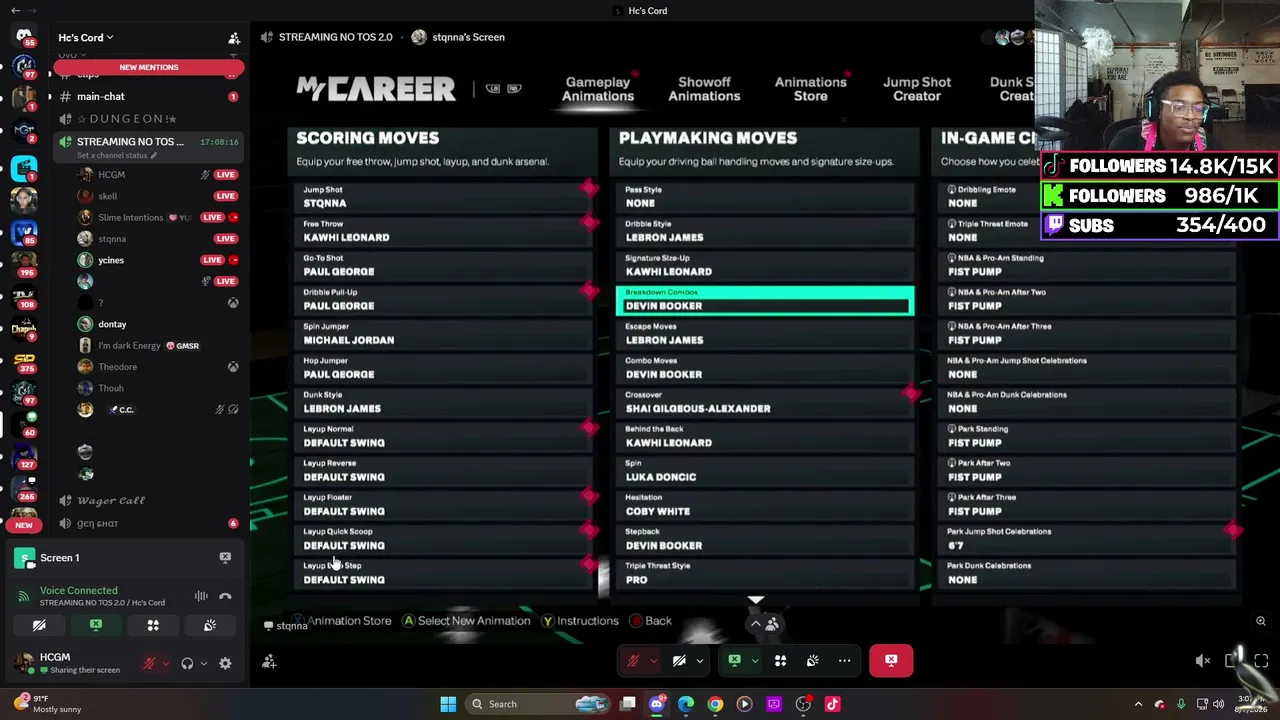1280x720 pixels.
Task: Open the Wager Call voice channel
Action: pyautogui.click(x=111, y=500)
